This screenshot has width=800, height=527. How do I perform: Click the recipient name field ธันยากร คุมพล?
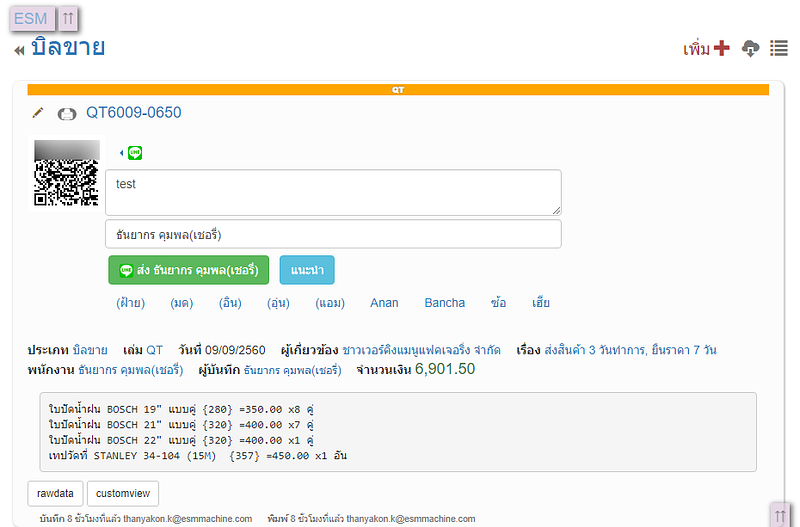click(x=332, y=234)
